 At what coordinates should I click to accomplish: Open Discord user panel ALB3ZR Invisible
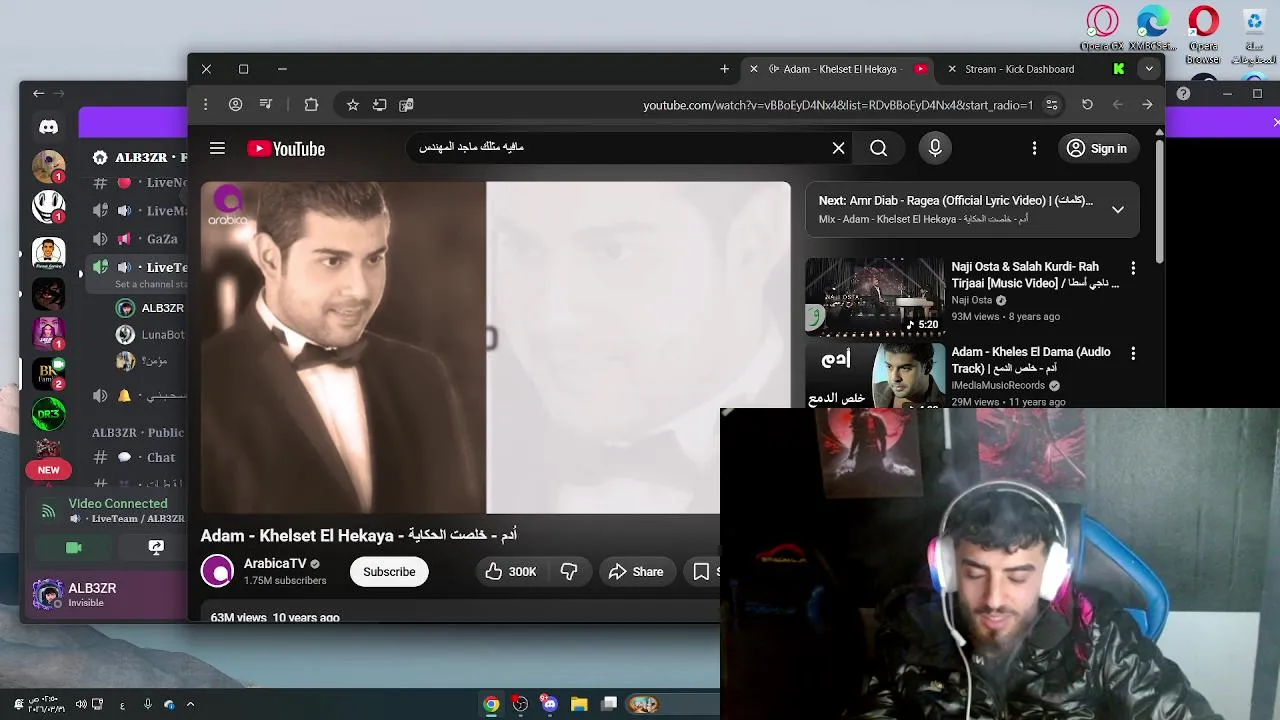pos(92,594)
